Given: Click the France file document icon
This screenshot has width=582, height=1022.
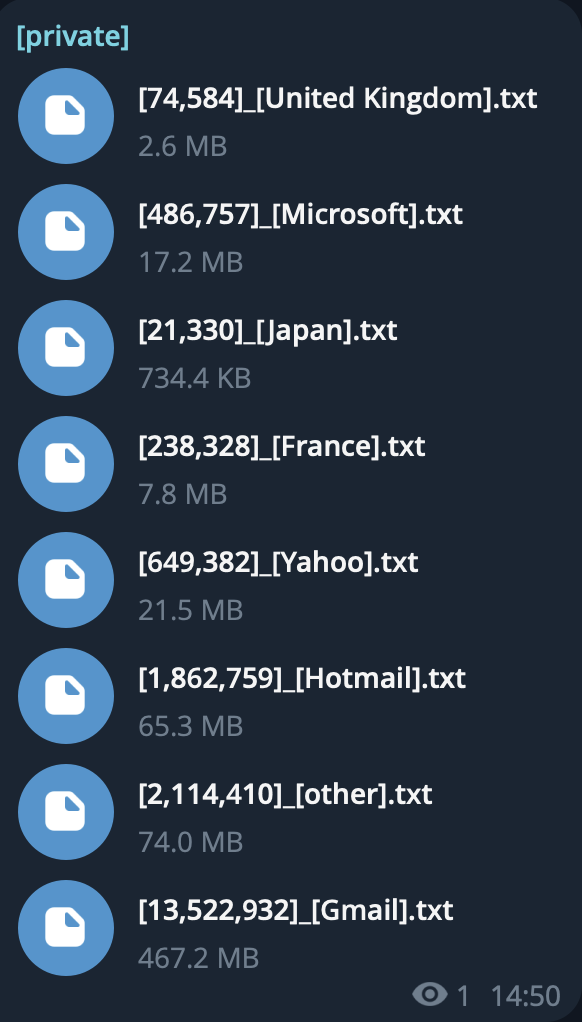Looking at the screenshot, I should coord(66,464).
